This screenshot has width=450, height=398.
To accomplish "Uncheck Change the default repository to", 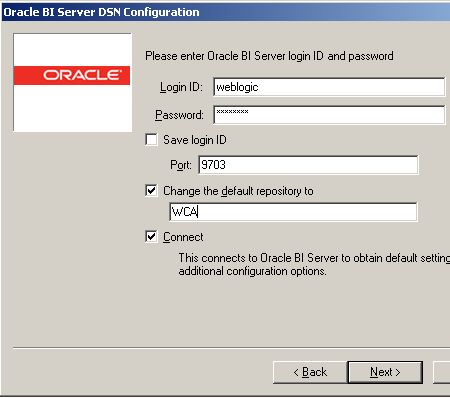I will pos(151,191).
